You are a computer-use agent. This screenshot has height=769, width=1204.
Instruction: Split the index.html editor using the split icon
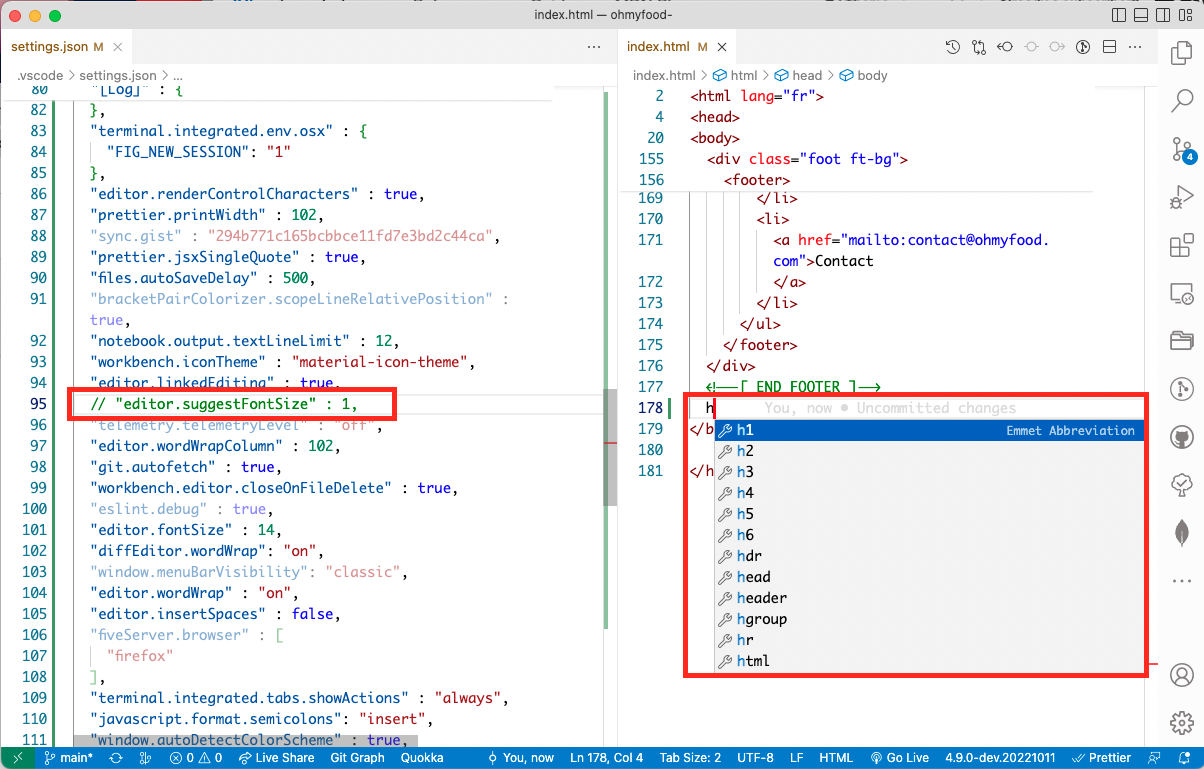tap(1111, 46)
